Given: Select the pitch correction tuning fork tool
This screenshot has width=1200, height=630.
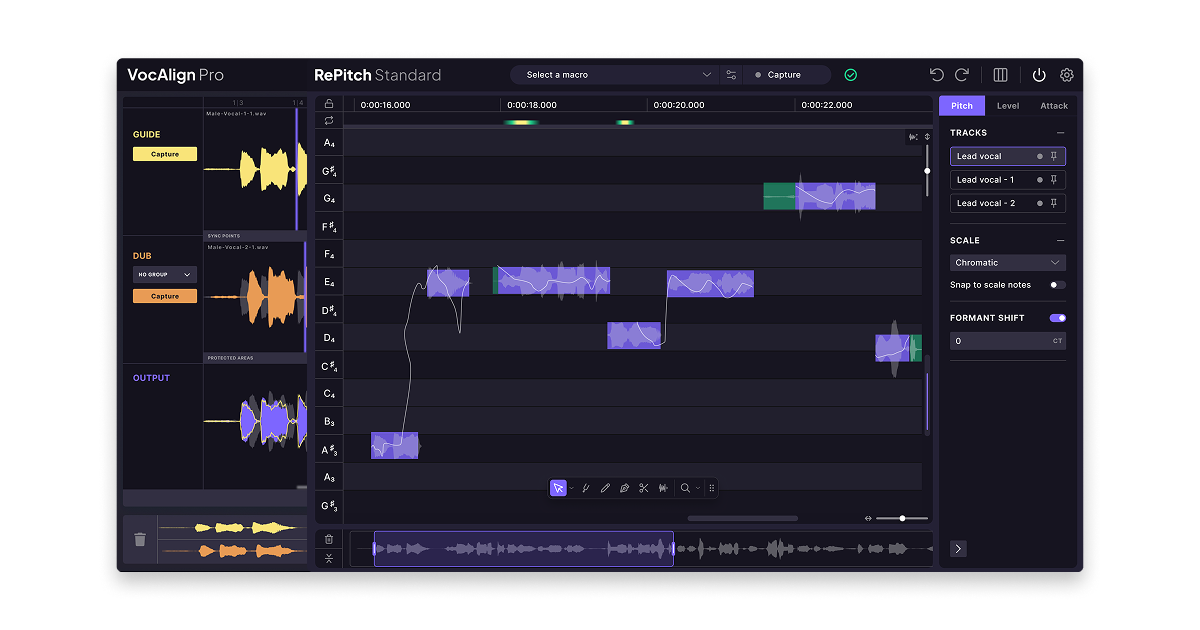Looking at the screenshot, I should coord(586,488).
